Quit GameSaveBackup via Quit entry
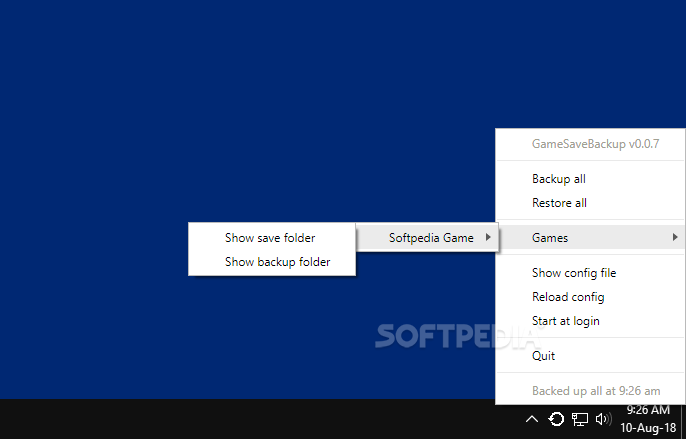This screenshot has width=686, height=439. point(591,356)
